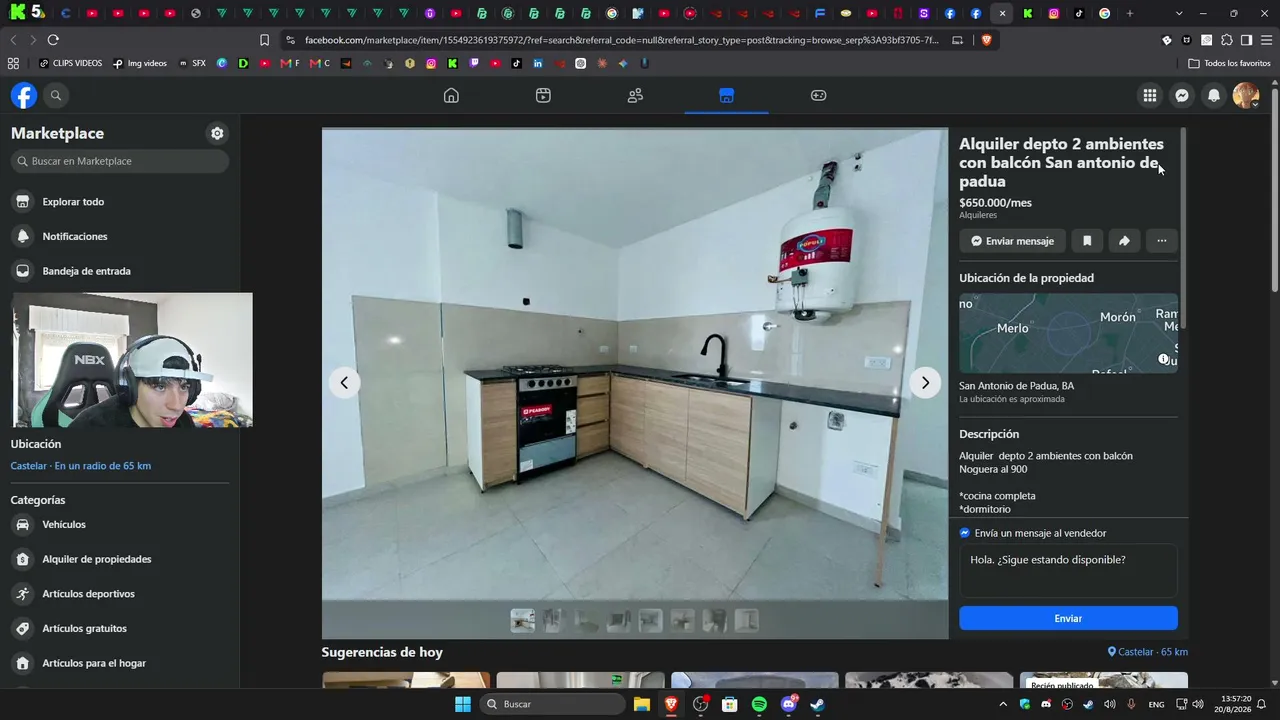Select the last photo thumbnail
1280x720 pixels.
(x=747, y=621)
